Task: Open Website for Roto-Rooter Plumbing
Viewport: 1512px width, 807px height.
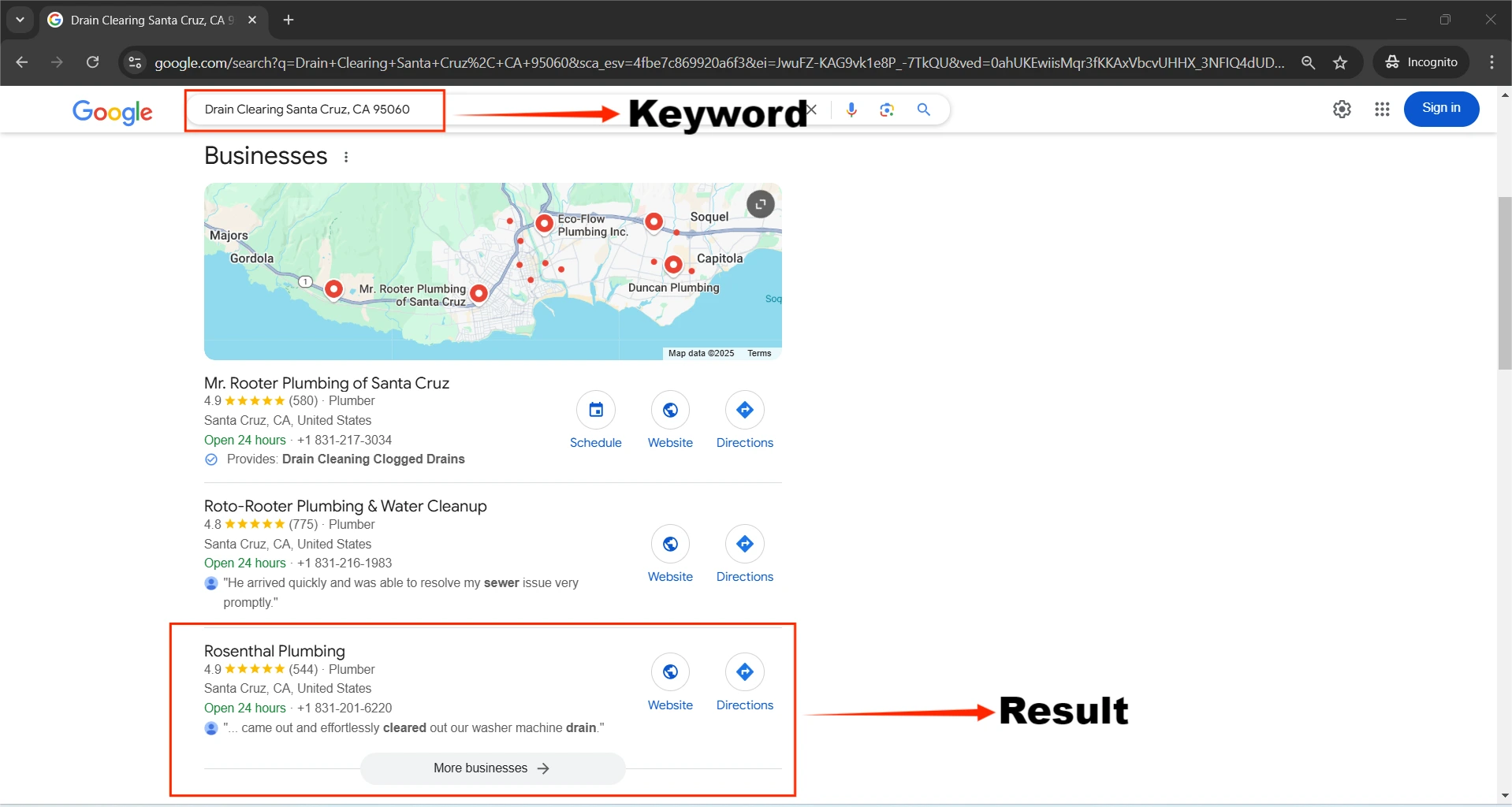Action: (670, 544)
